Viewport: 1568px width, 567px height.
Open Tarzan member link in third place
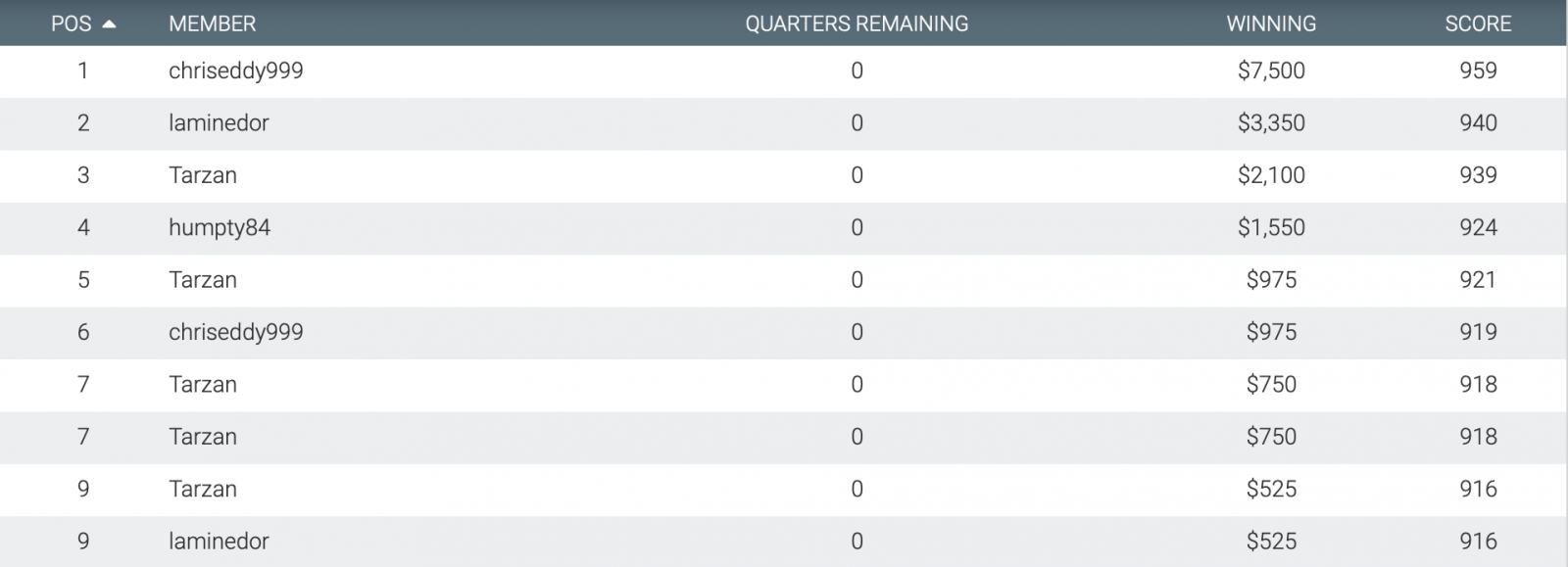tap(203, 175)
